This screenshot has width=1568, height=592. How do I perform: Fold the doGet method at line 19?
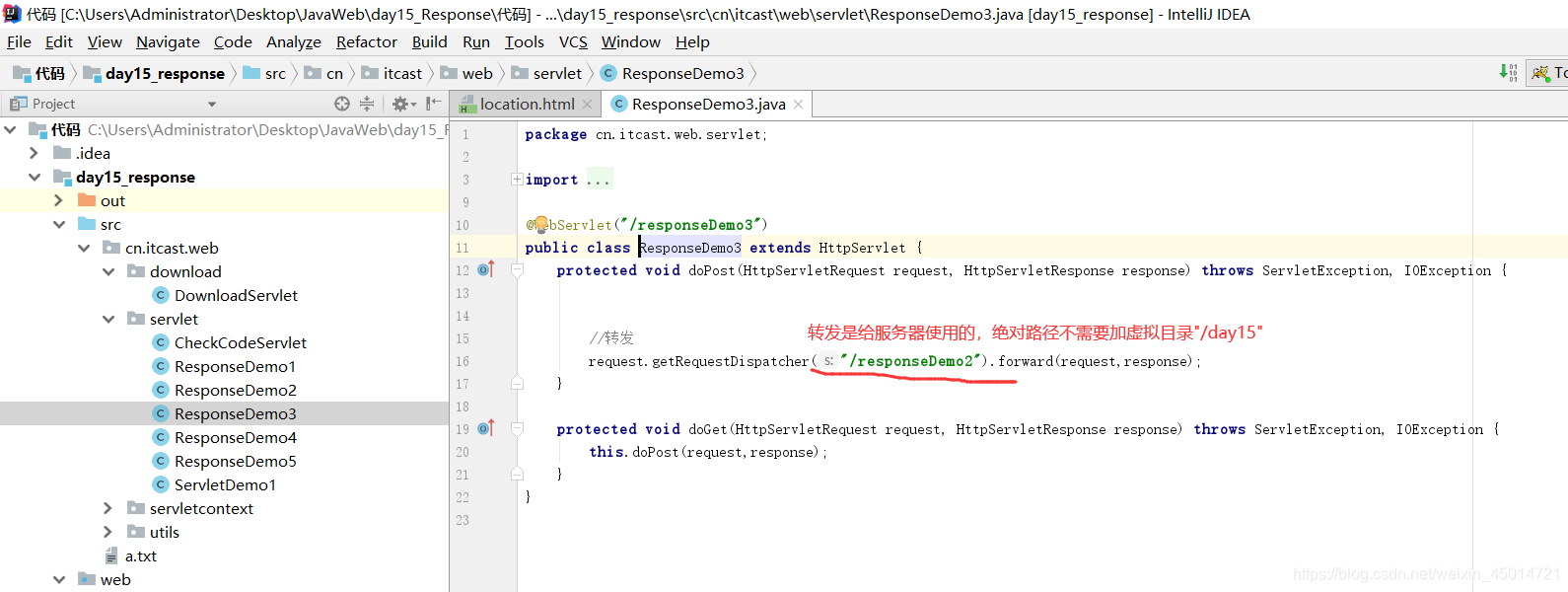tap(517, 428)
